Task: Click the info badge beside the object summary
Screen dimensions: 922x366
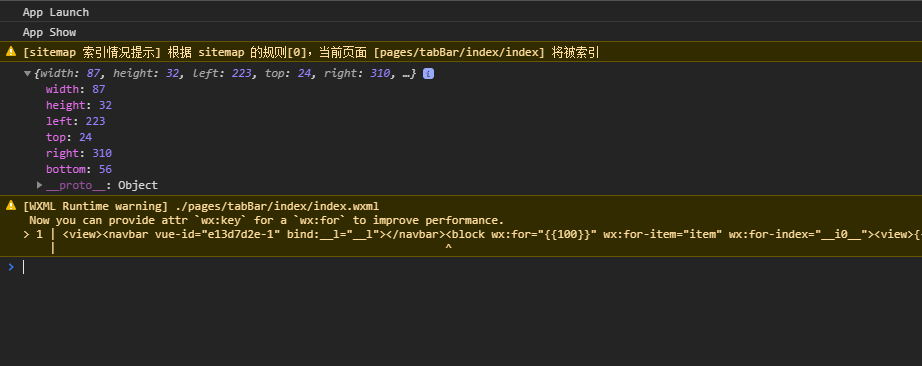Action: (x=428, y=74)
